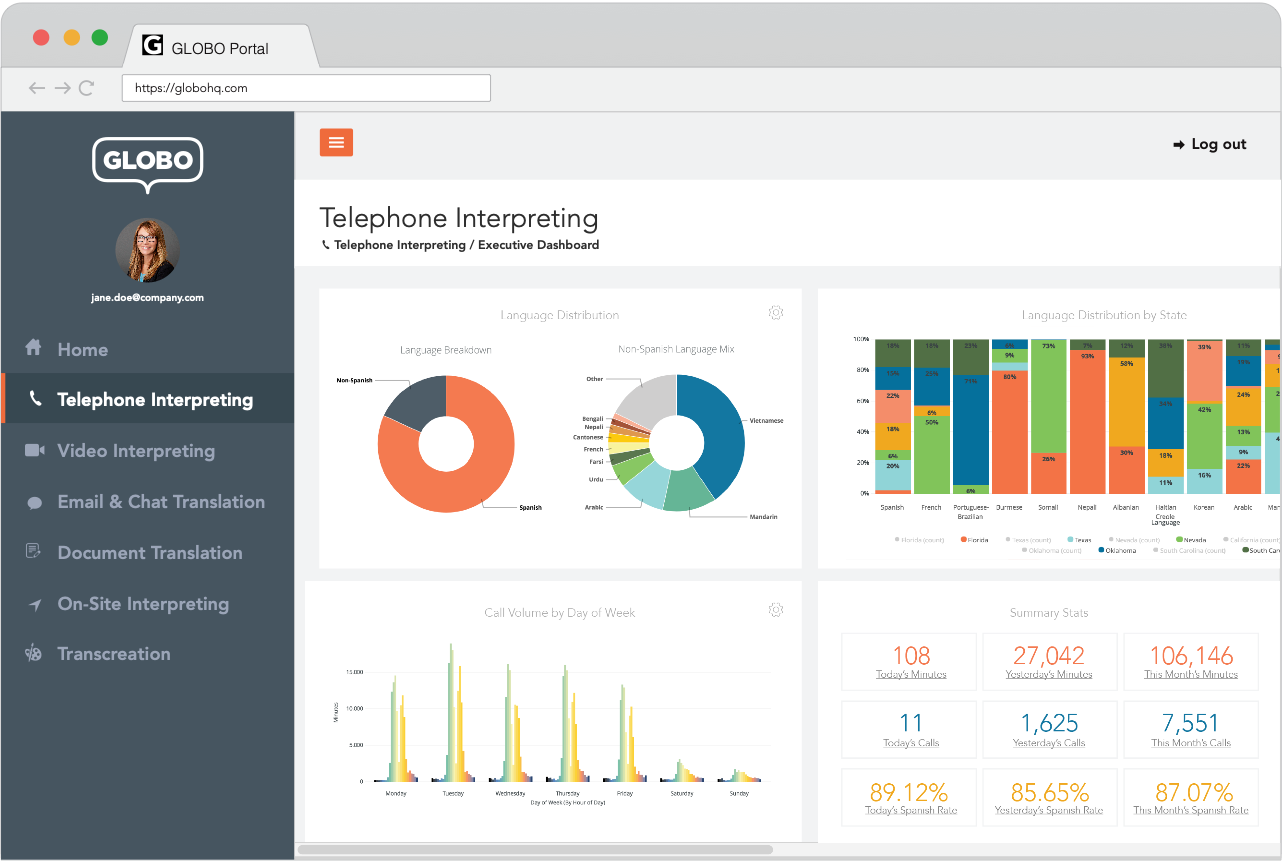This screenshot has width=1282, height=861.
Task: Click the GLOBO favicon in the tab
Action: tap(152, 45)
